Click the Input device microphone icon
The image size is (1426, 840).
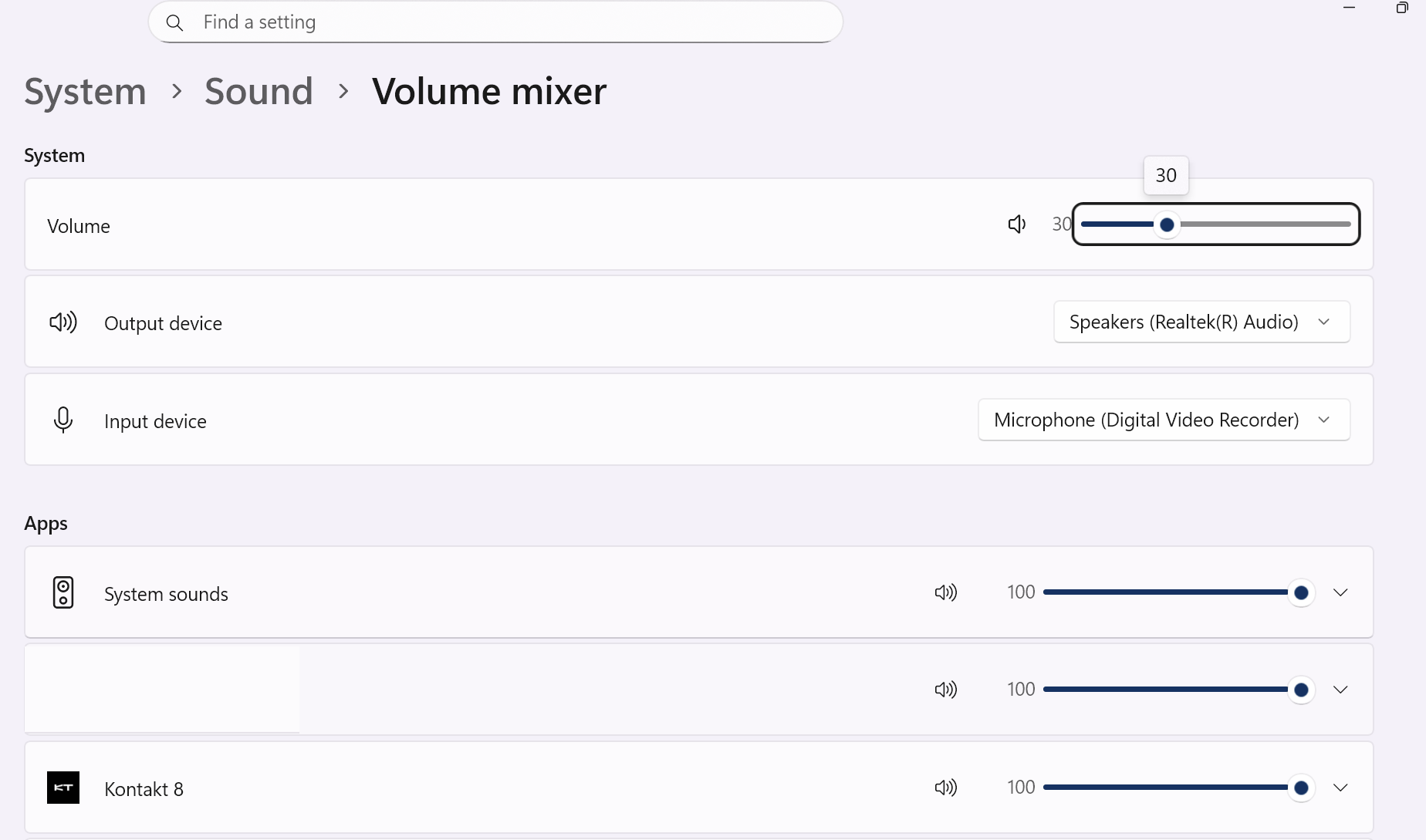tap(63, 420)
